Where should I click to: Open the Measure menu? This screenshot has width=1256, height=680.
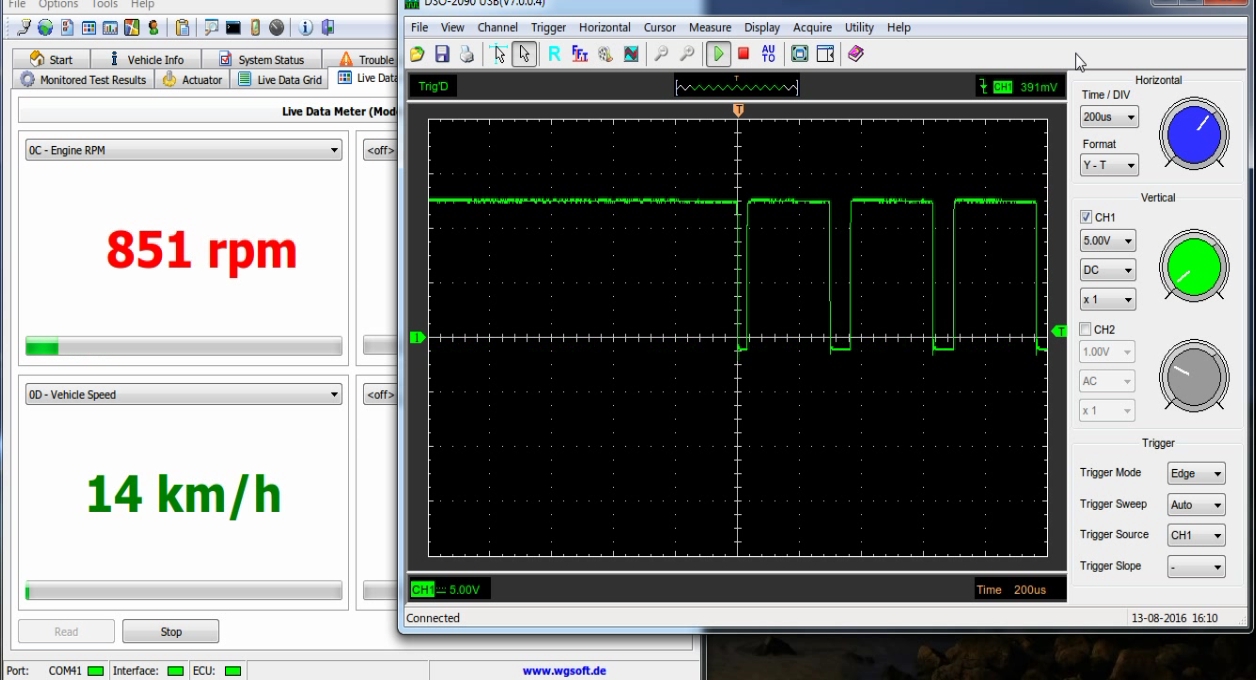point(709,27)
